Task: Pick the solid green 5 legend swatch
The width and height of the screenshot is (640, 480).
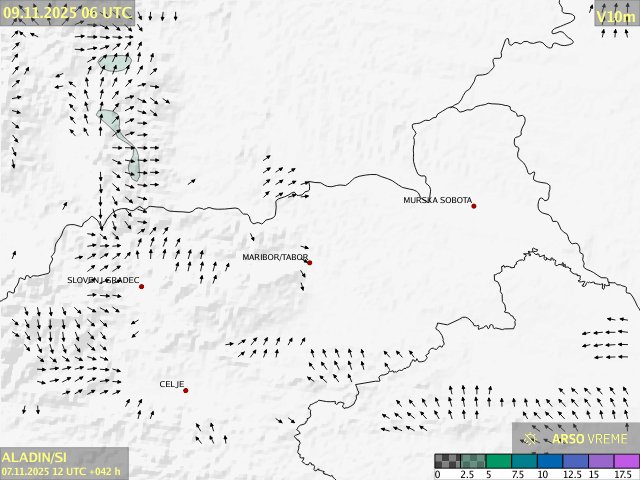Action: point(498,461)
